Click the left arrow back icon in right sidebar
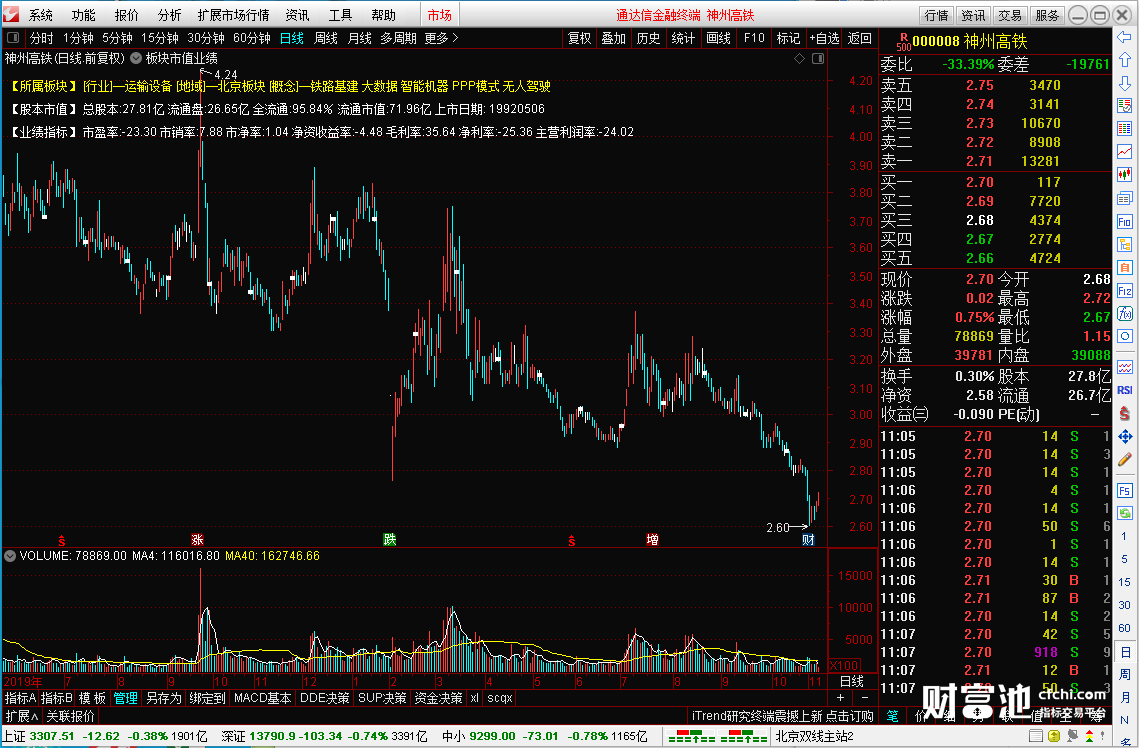This screenshot has width=1139, height=748. click(x=1124, y=36)
